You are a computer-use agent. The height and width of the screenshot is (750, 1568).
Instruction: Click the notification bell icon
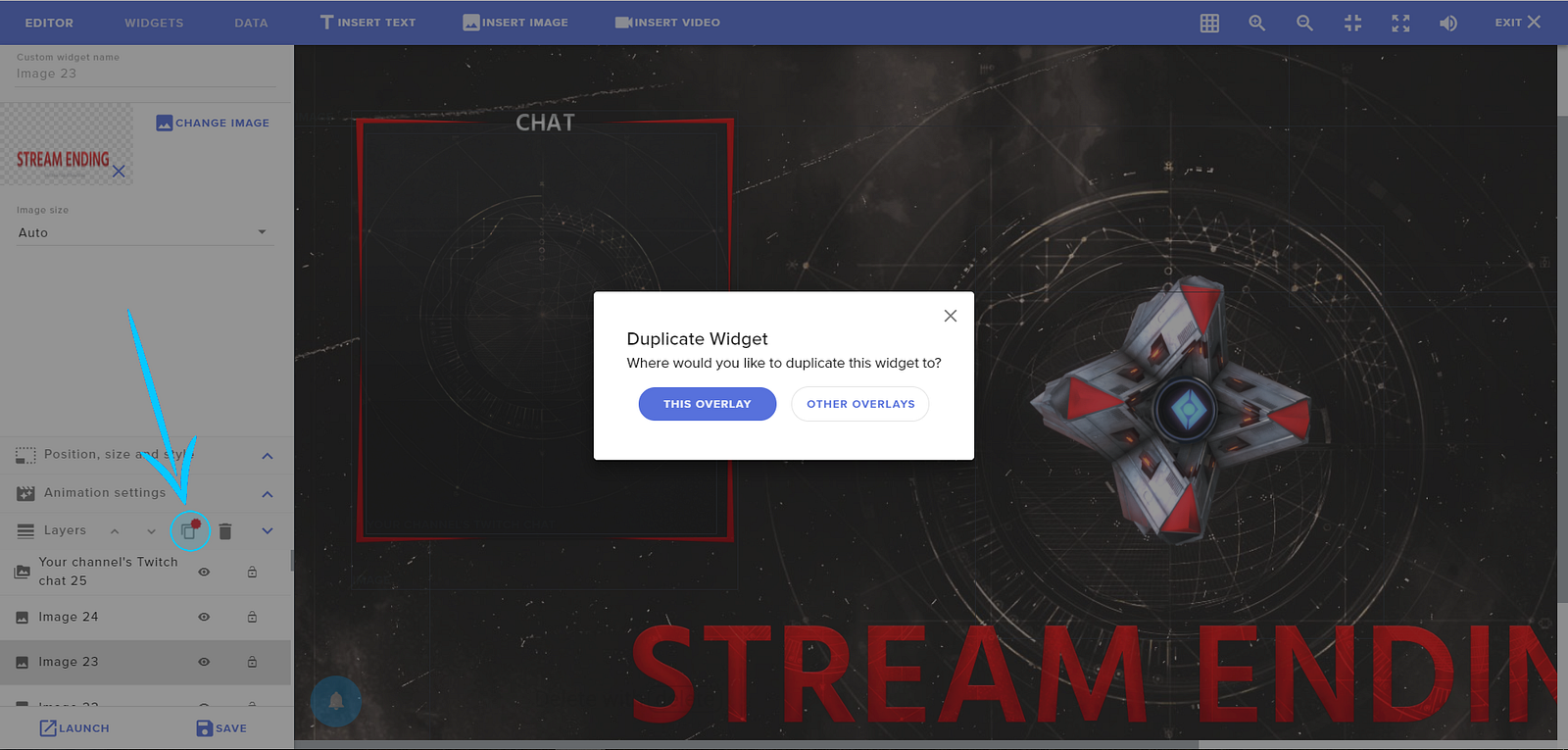coord(335,701)
